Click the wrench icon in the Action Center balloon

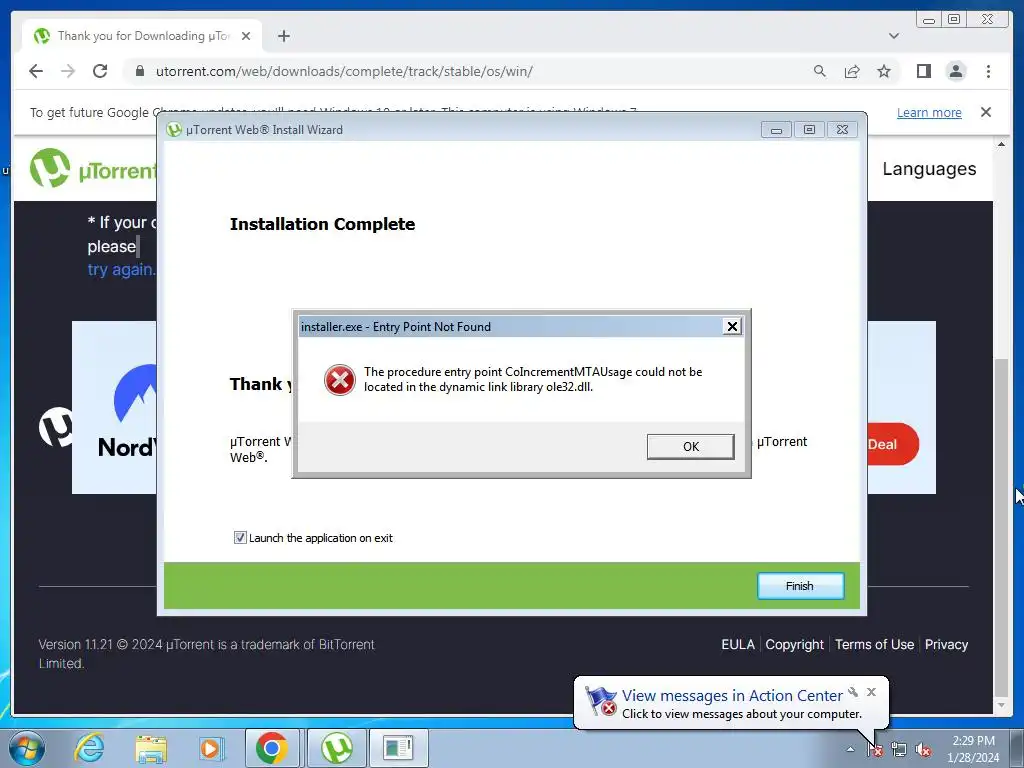click(x=853, y=692)
